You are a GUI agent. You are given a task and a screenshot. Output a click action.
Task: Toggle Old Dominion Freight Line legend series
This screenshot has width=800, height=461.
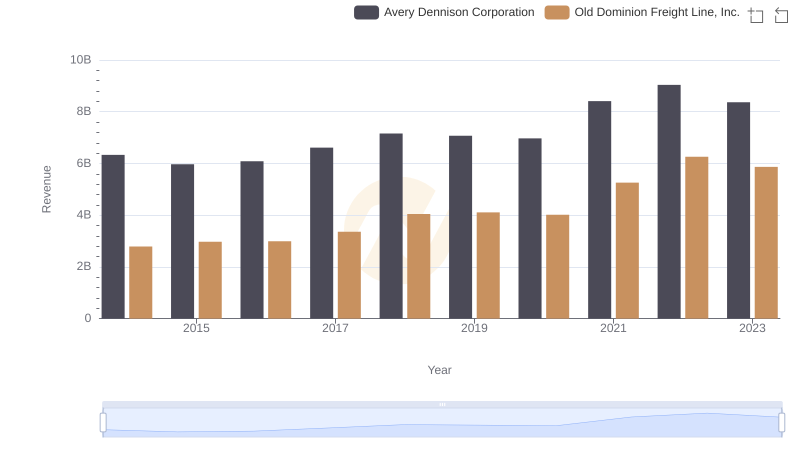click(642, 12)
